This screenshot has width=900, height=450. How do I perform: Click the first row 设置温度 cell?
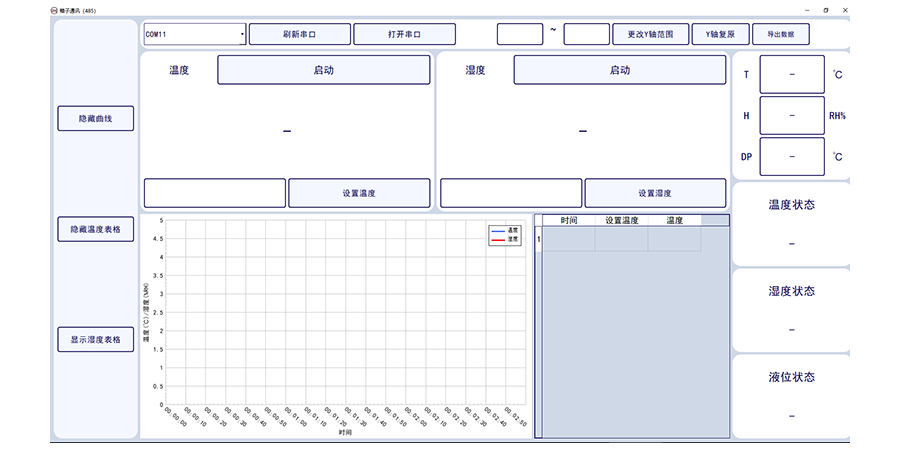[x=622, y=239]
